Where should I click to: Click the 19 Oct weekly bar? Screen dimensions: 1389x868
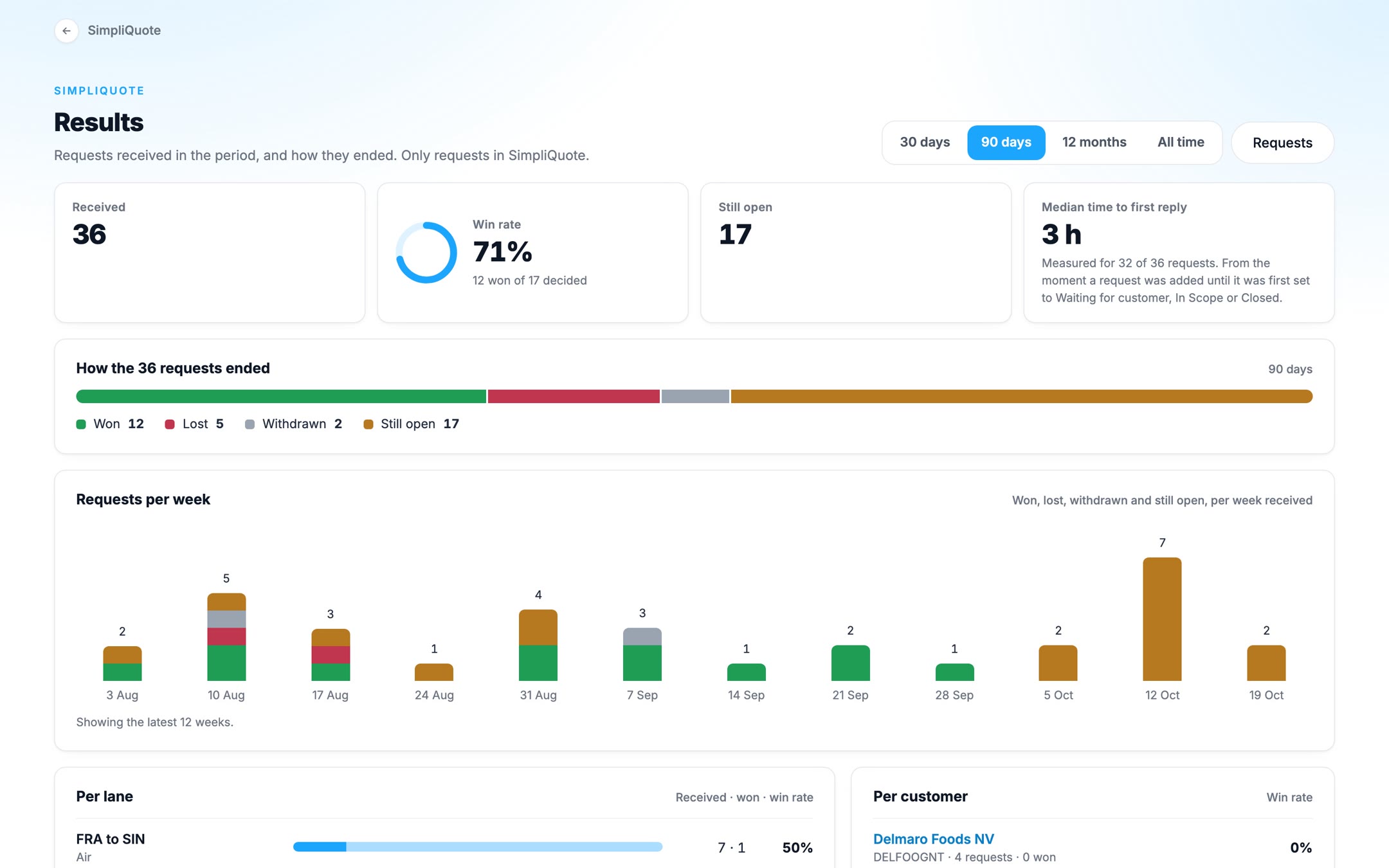pos(1266,664)
